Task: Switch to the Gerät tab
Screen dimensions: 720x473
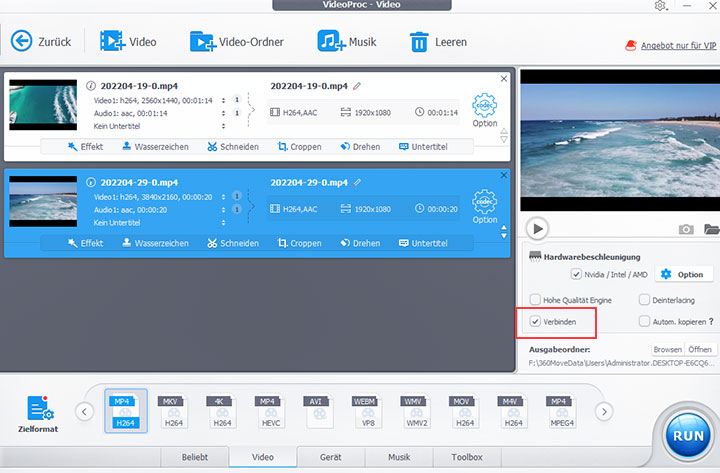Action: tap(331, 457)
